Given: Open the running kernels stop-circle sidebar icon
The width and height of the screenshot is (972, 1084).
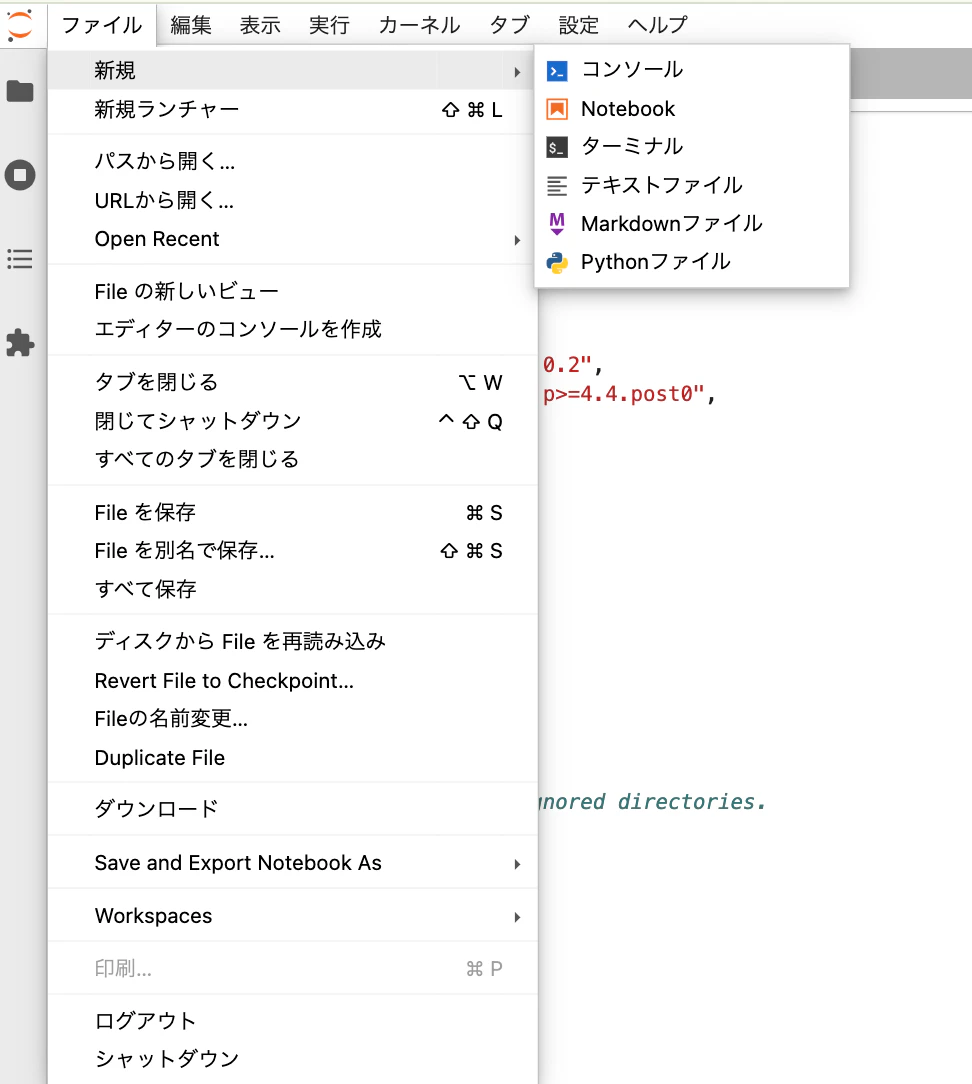Looking at the screenshot, I should pos(20,175).
